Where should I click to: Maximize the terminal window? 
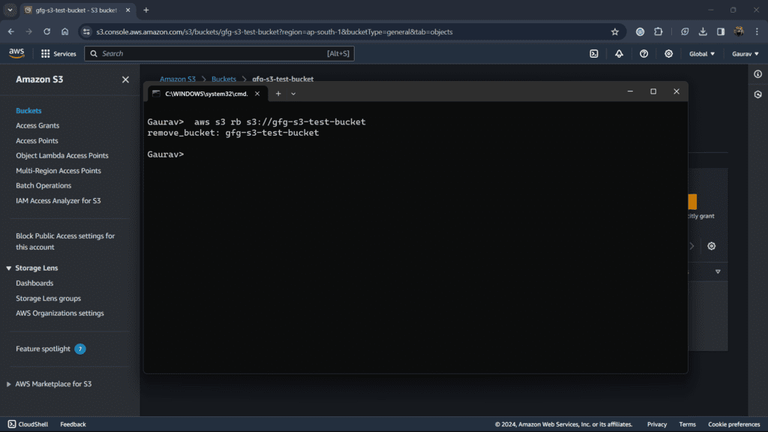point(653,92)
